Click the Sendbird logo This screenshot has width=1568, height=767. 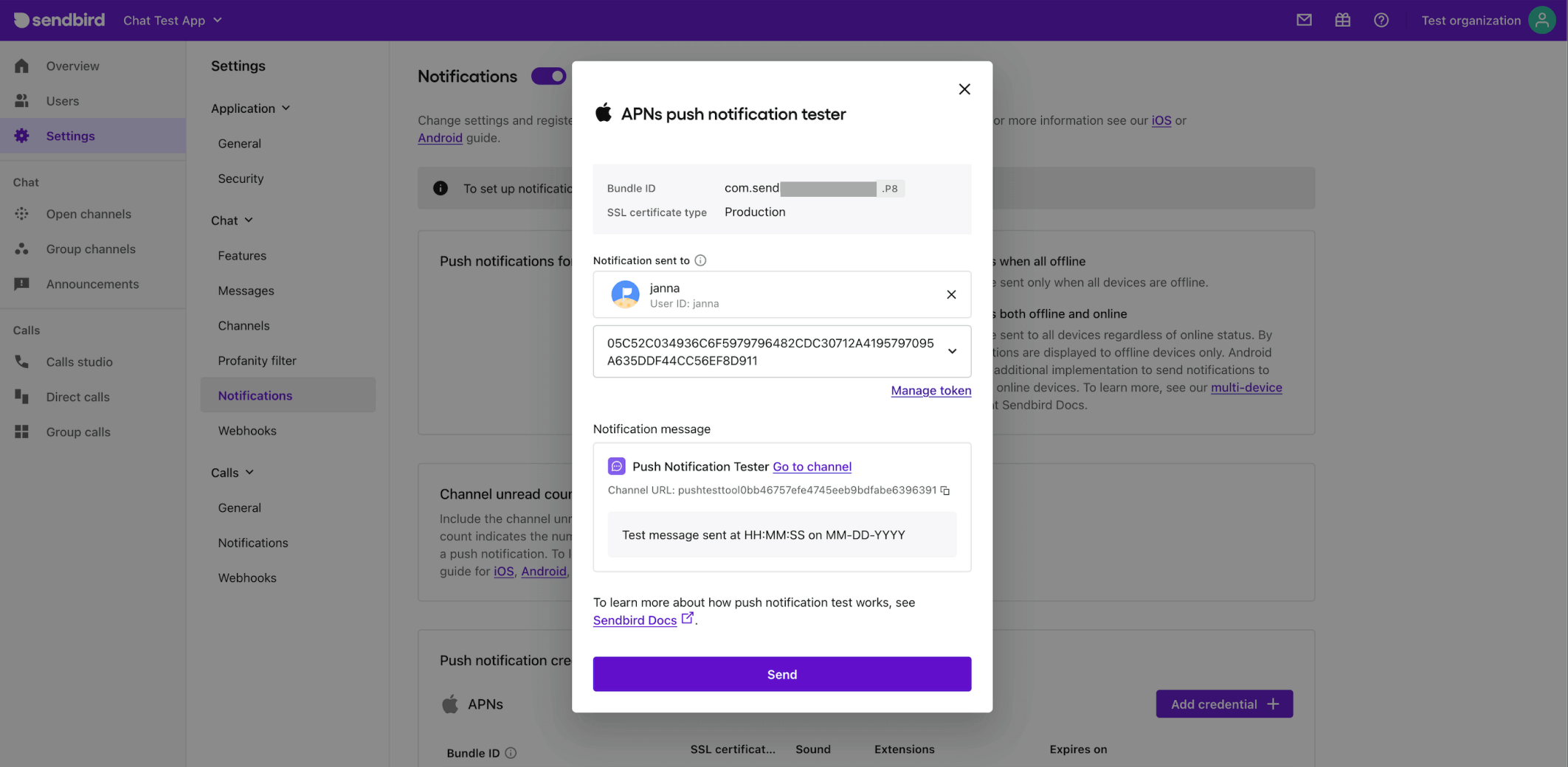60,20
